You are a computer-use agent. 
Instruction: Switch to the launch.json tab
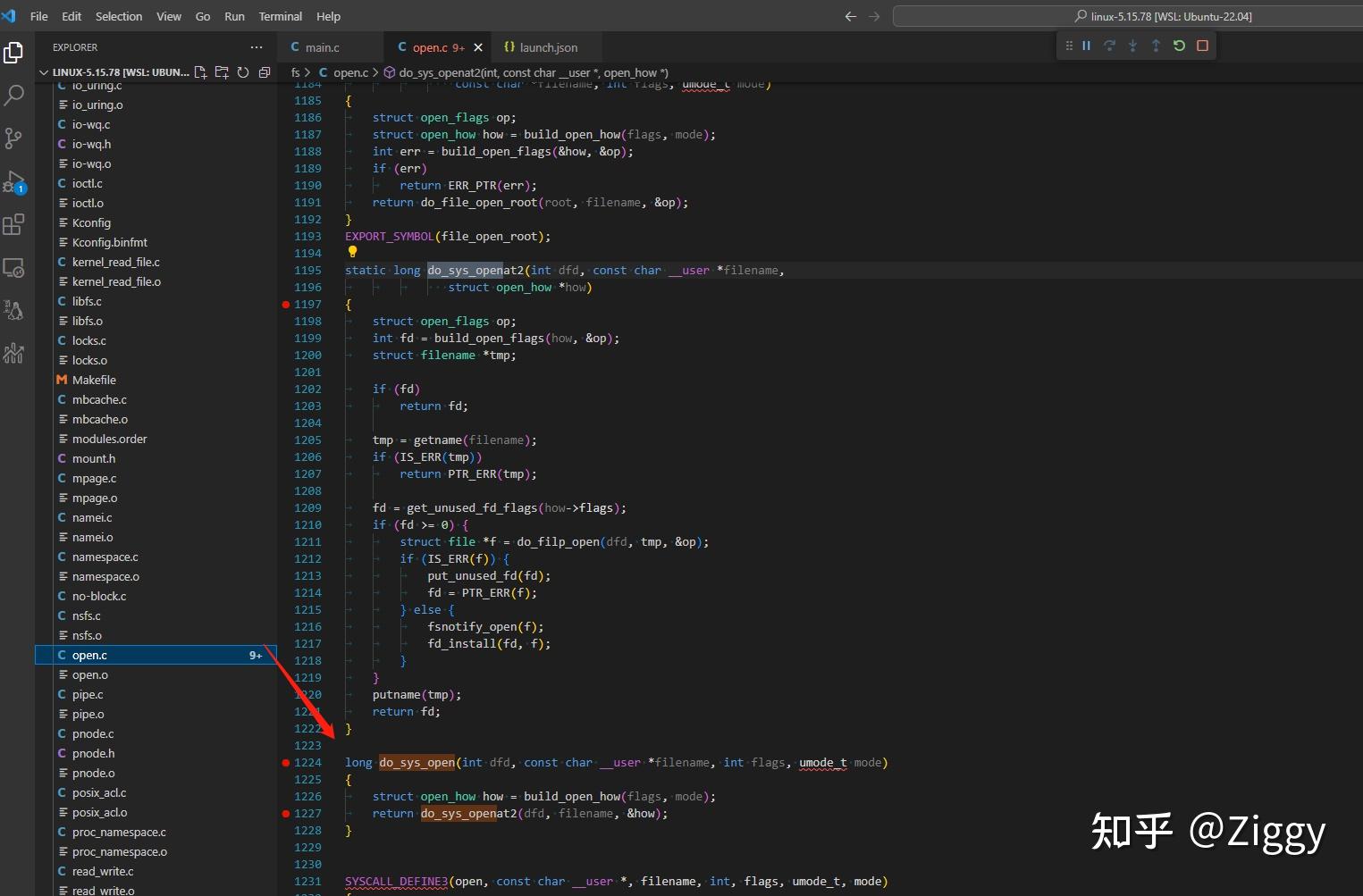click(548, 47)
